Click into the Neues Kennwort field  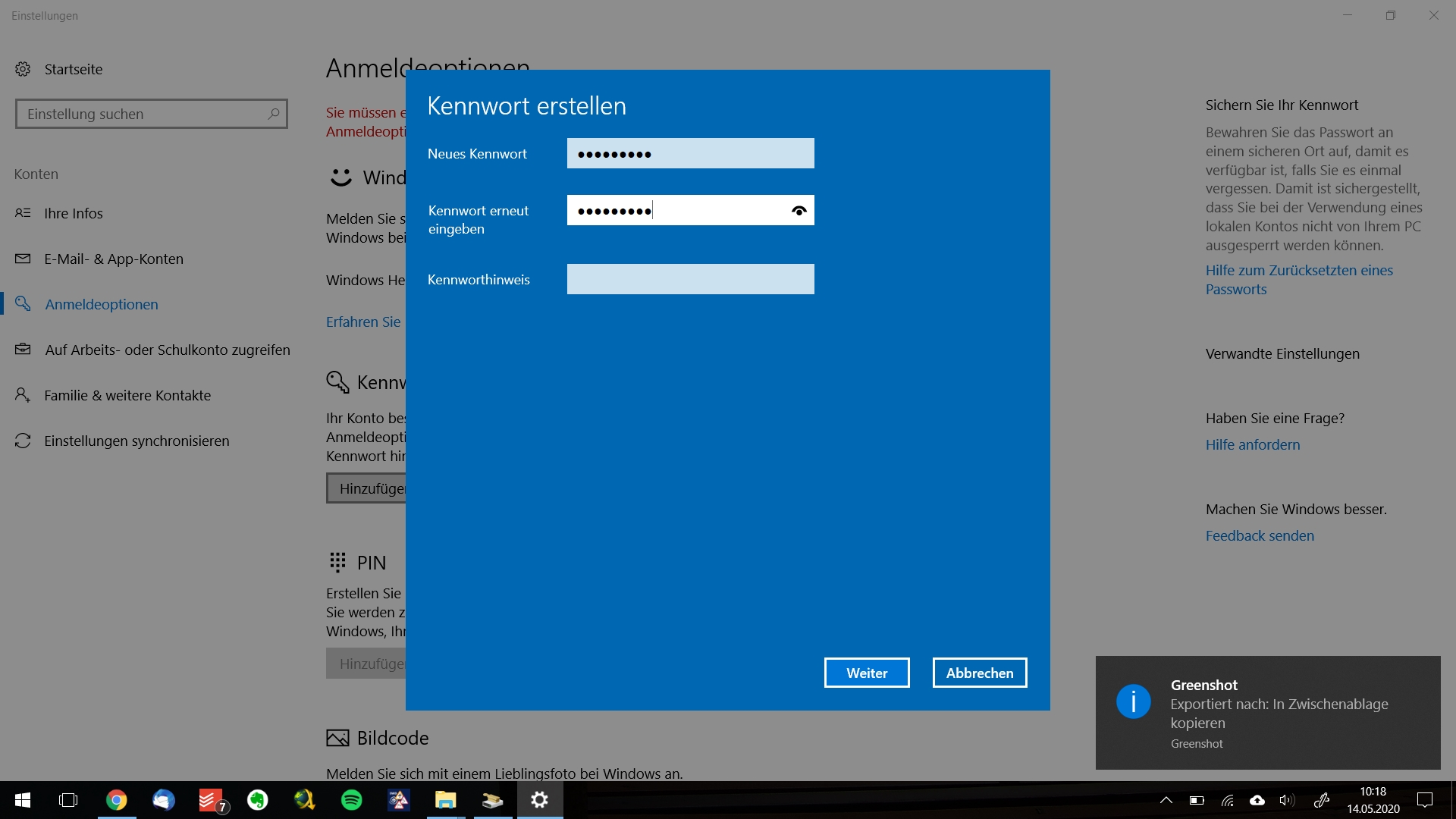tap(690, 153)
